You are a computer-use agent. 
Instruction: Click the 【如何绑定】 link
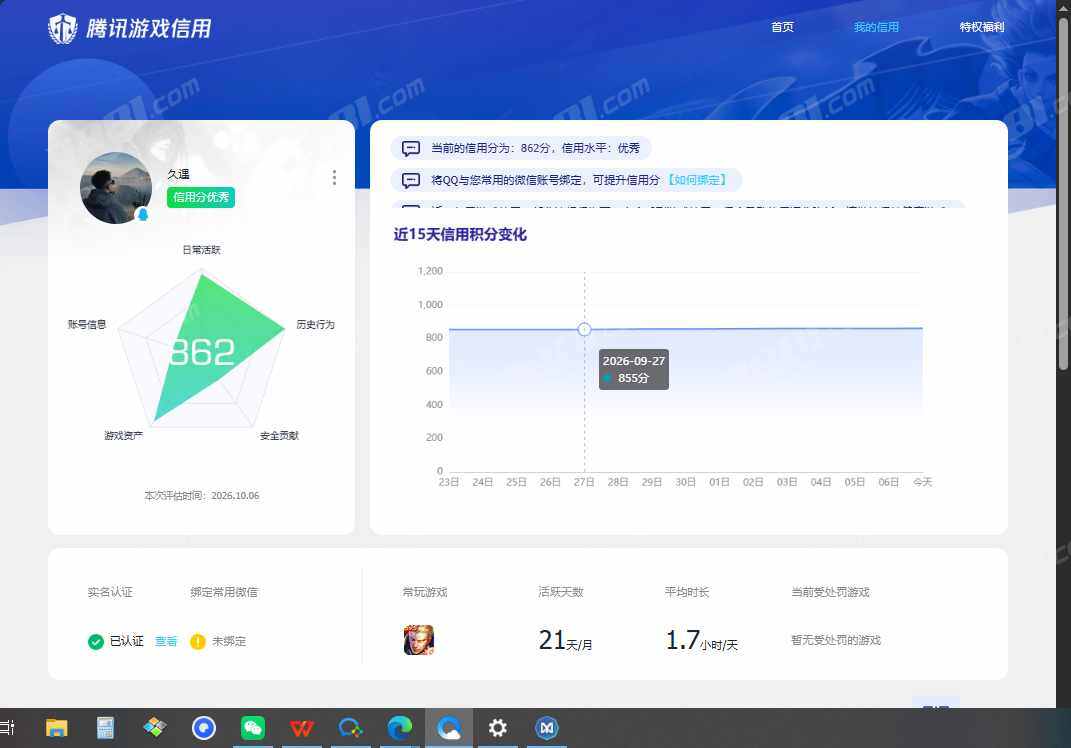(x=696, y=180)
